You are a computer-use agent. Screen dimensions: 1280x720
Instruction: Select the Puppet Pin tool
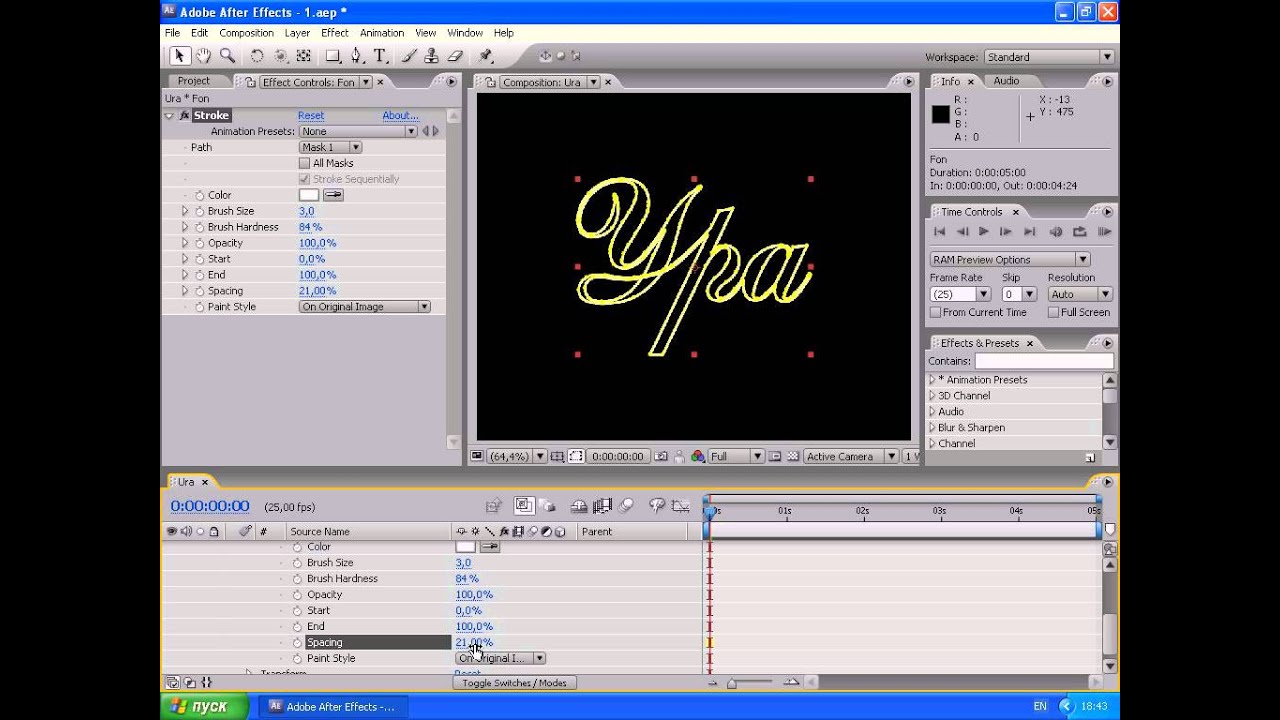[486, 56]
